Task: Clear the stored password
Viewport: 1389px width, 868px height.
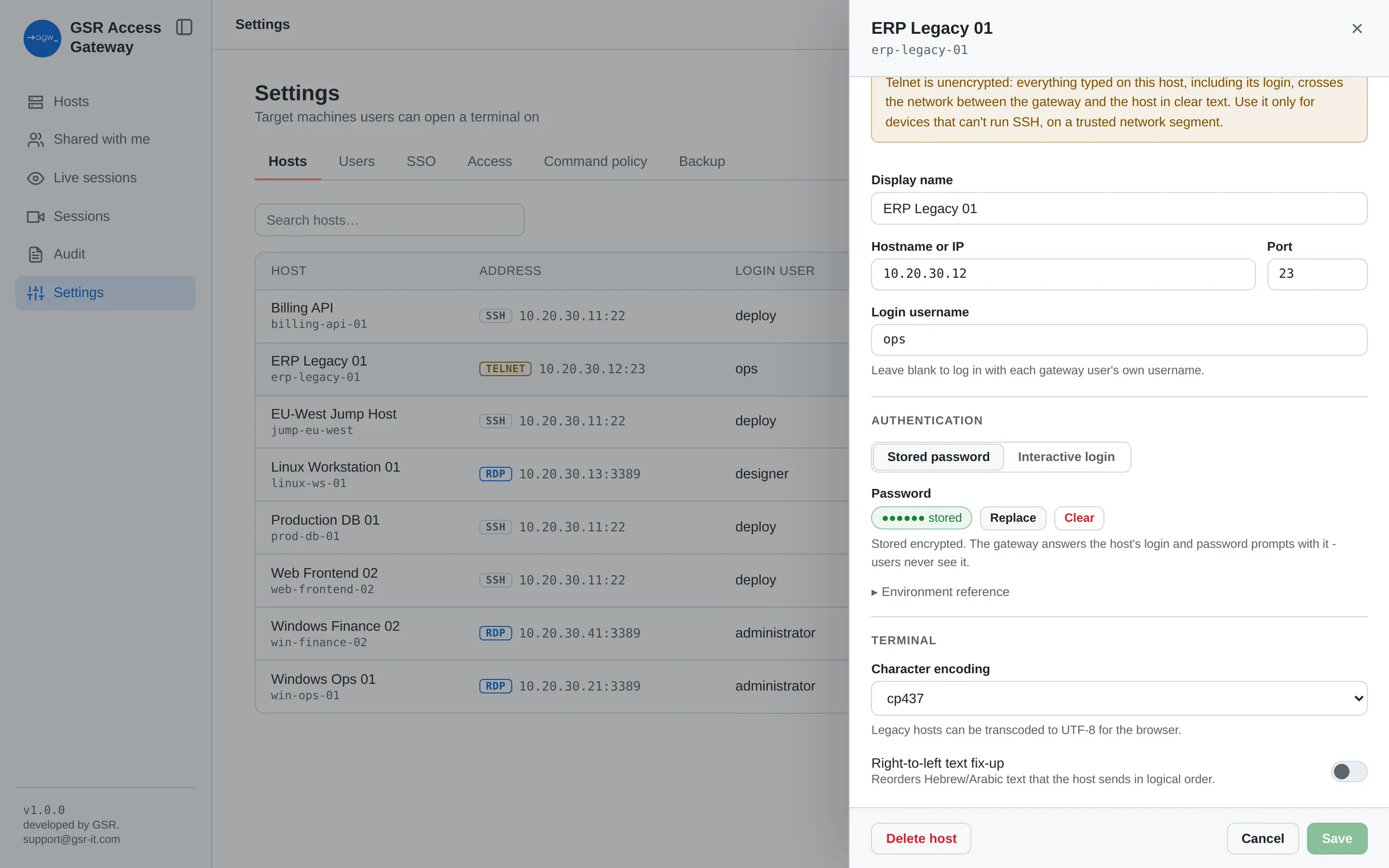Action: click(1079, 518)
